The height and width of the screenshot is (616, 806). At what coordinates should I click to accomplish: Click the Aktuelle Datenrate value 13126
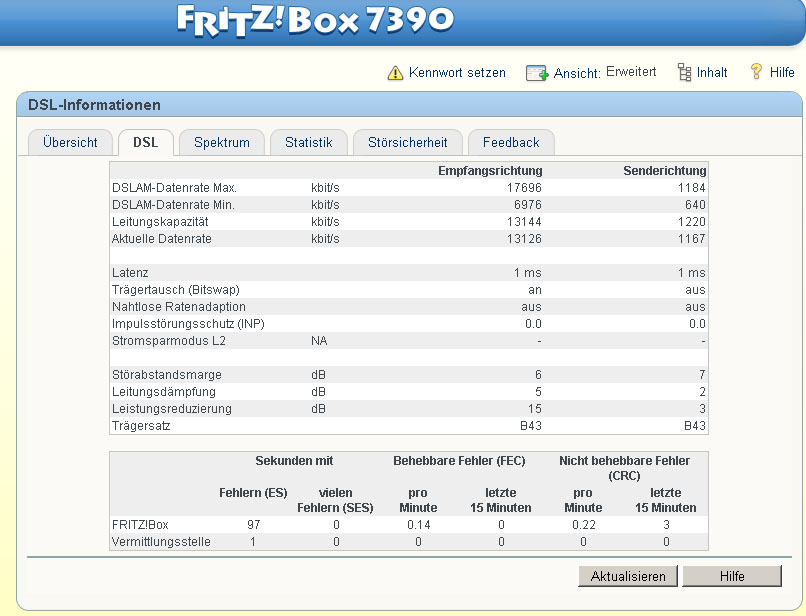(x=524, y=239)
